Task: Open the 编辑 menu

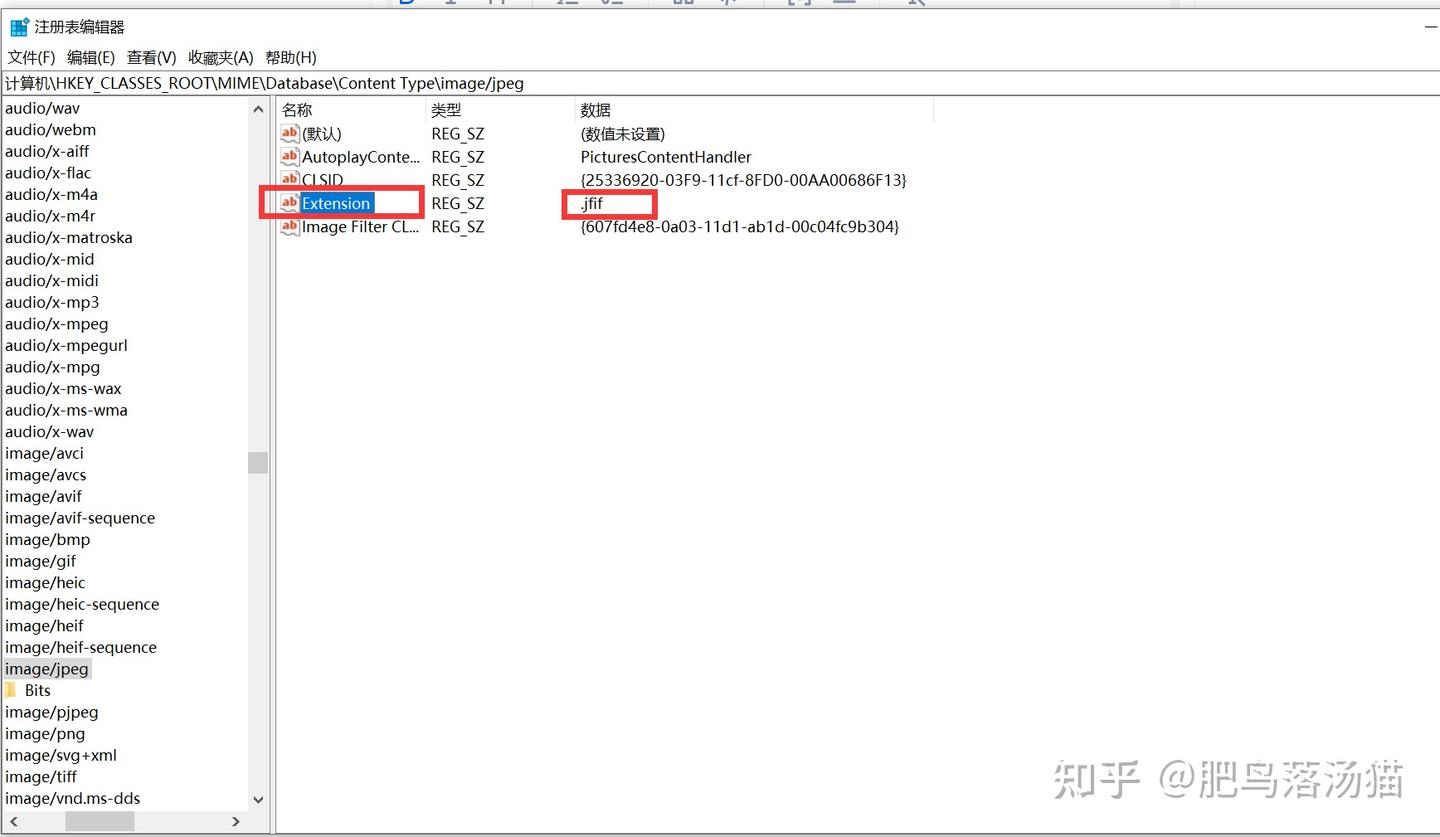Action: [91, 57]
